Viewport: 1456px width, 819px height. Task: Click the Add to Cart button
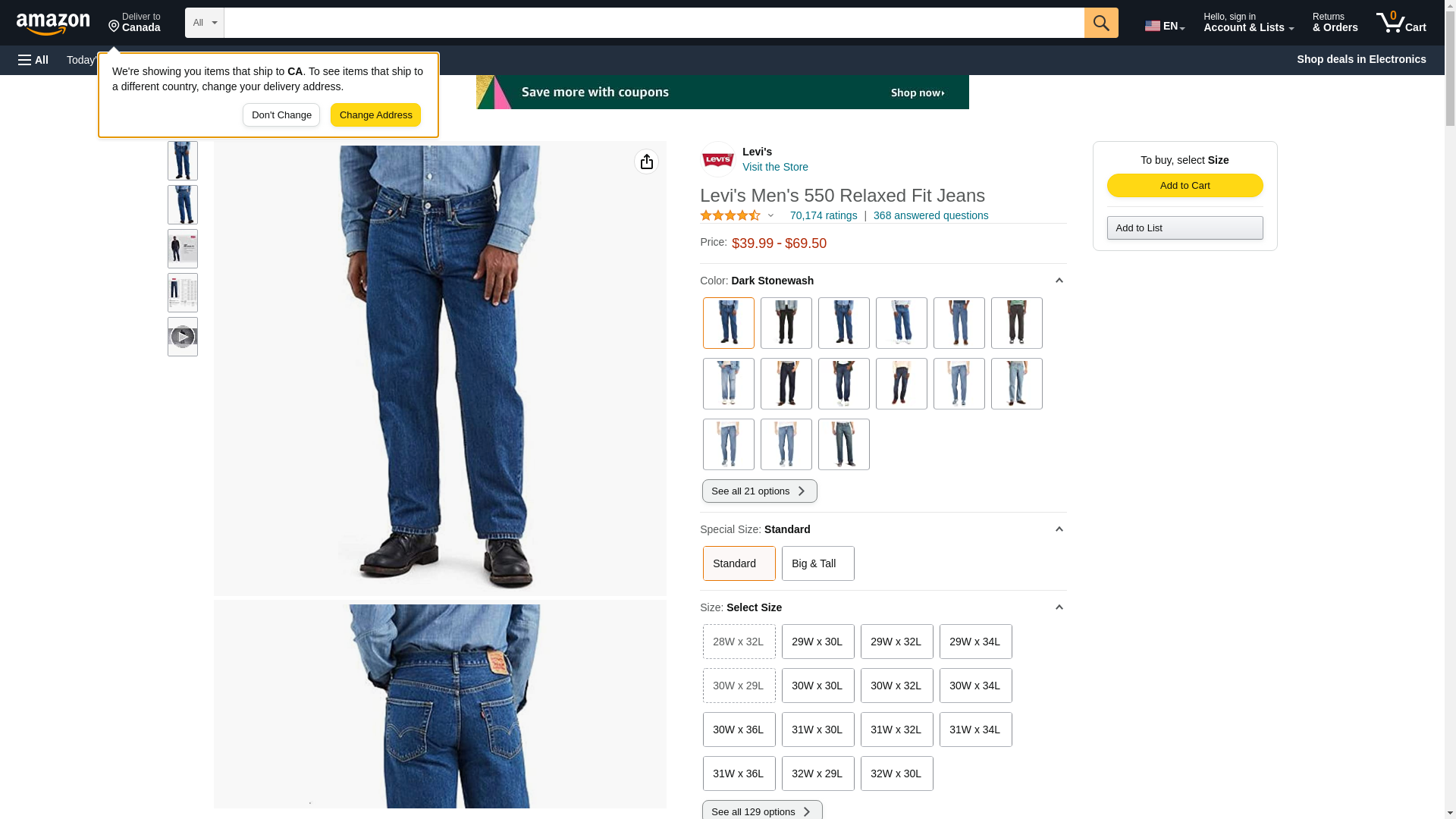click(1185, 186)
